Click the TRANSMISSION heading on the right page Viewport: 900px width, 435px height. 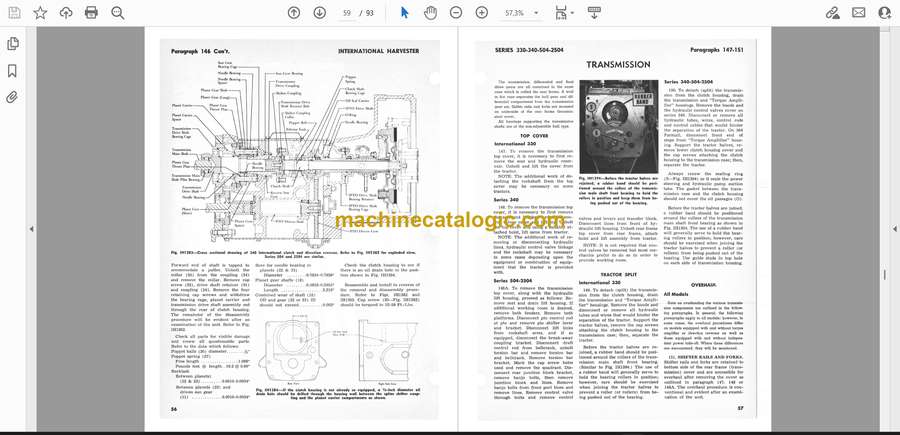[x=618, y=65]
